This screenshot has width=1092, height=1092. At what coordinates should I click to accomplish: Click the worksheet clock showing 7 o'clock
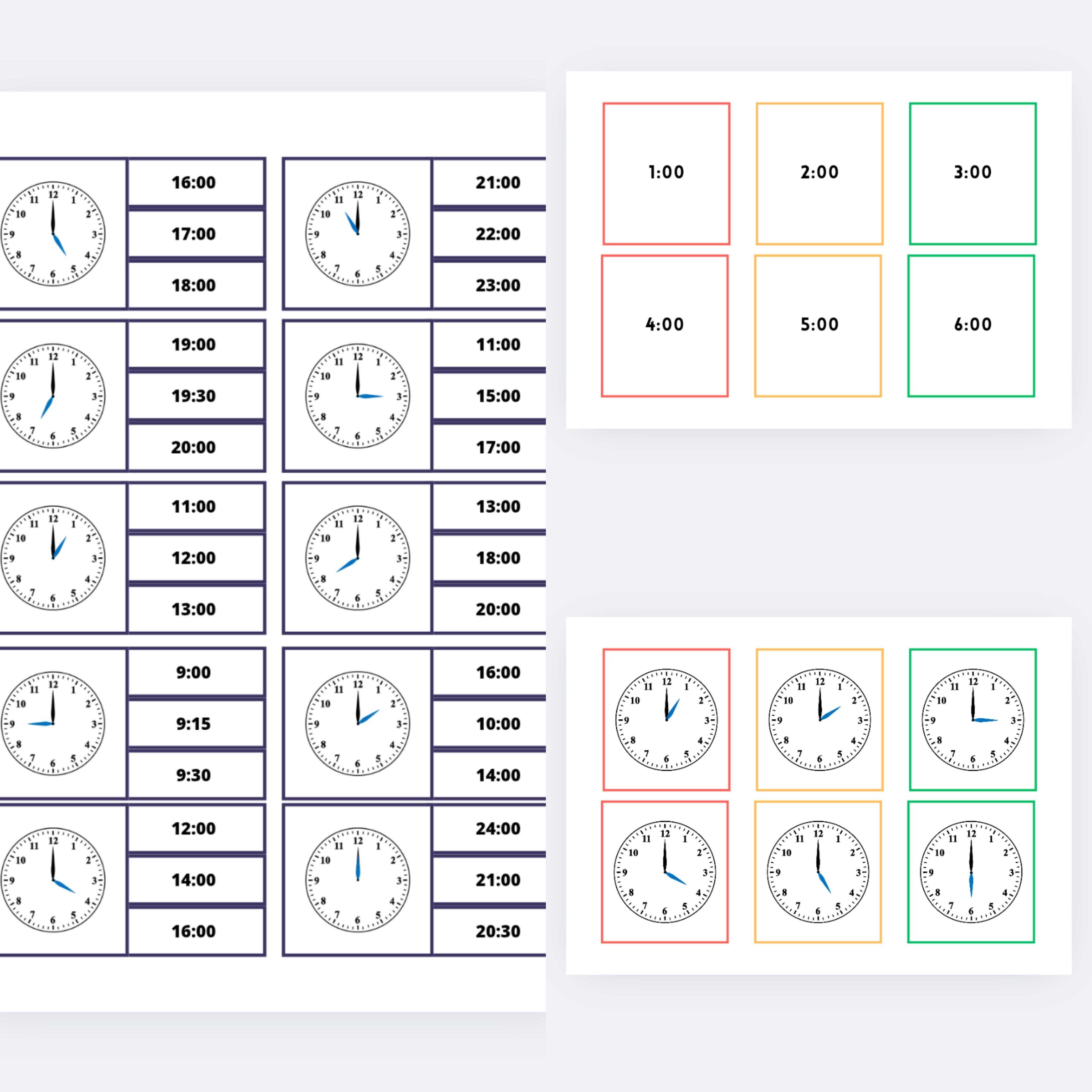(53, 396)
